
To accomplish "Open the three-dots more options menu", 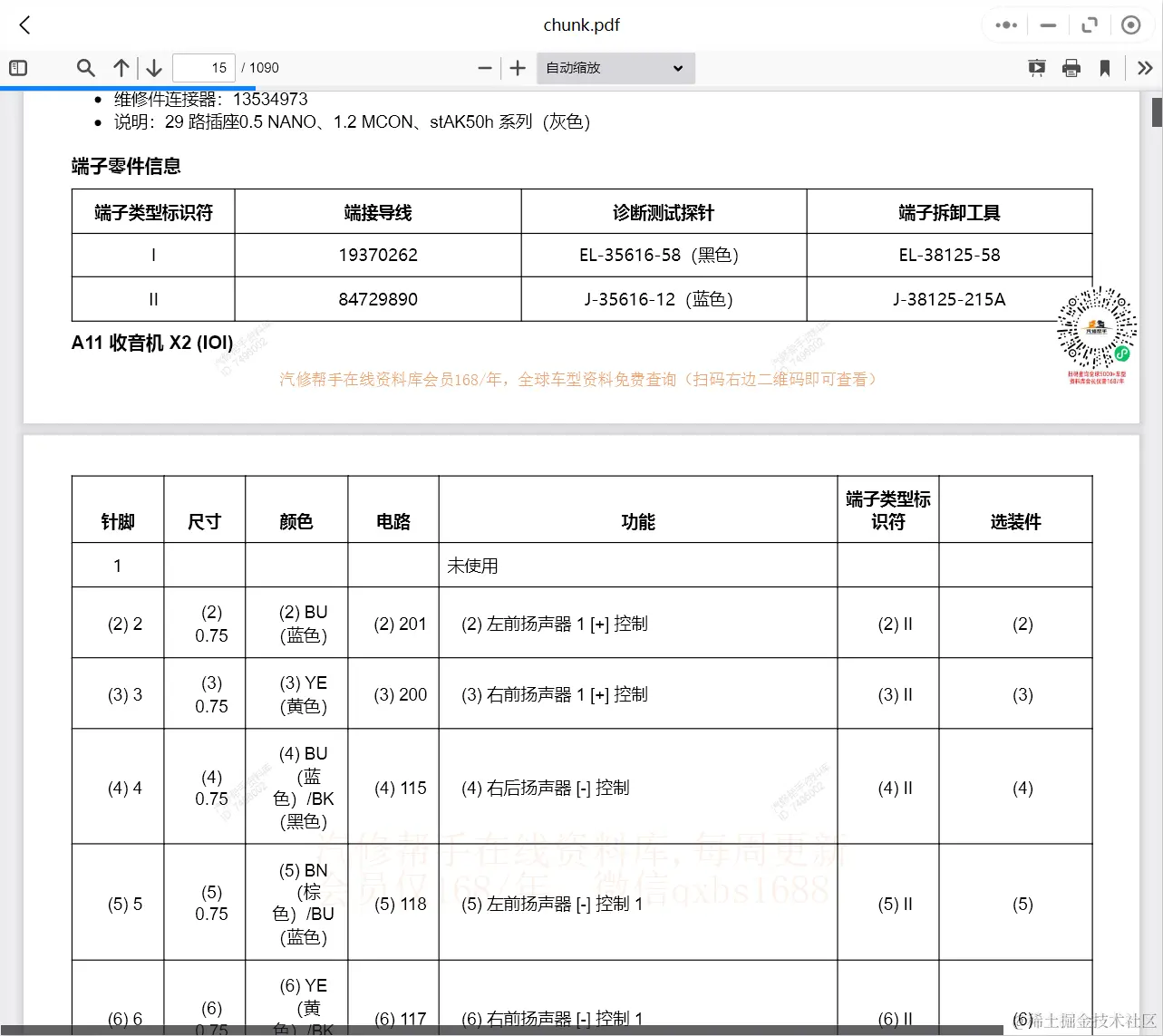I will pyautogui.click(x=1006, y=25).
